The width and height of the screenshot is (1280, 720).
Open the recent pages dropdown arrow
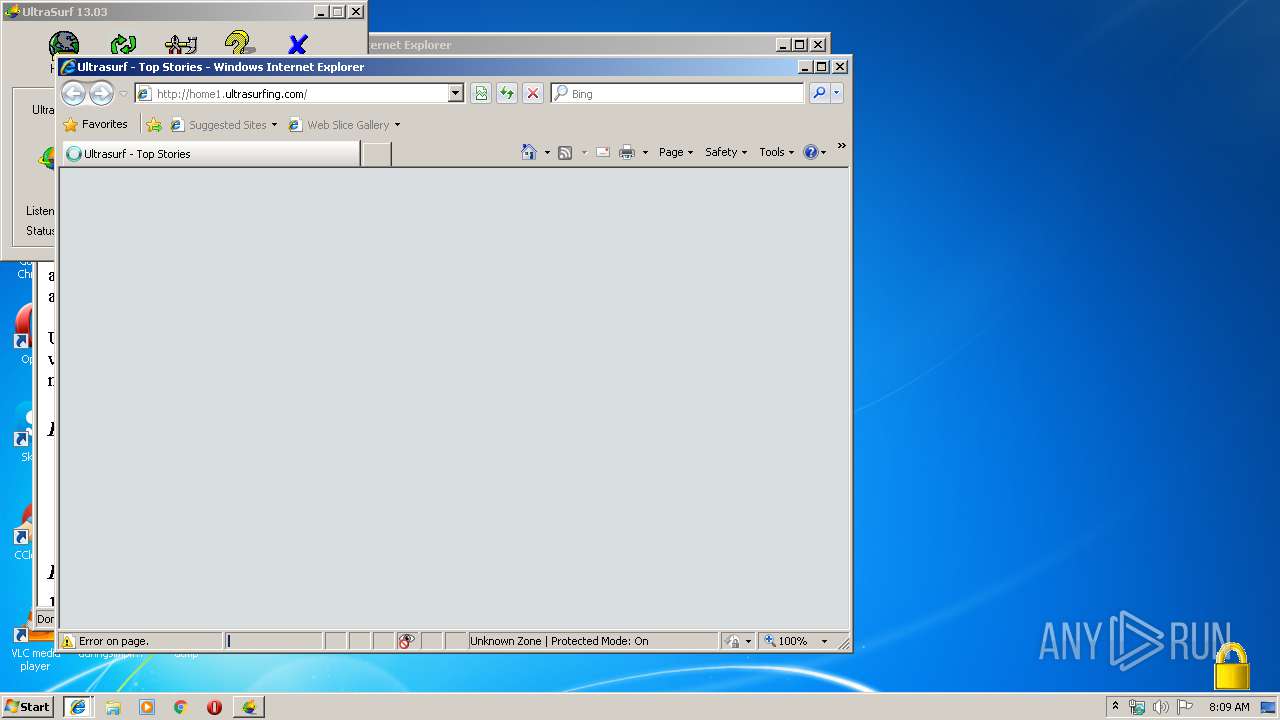click(x=123, y=93)
